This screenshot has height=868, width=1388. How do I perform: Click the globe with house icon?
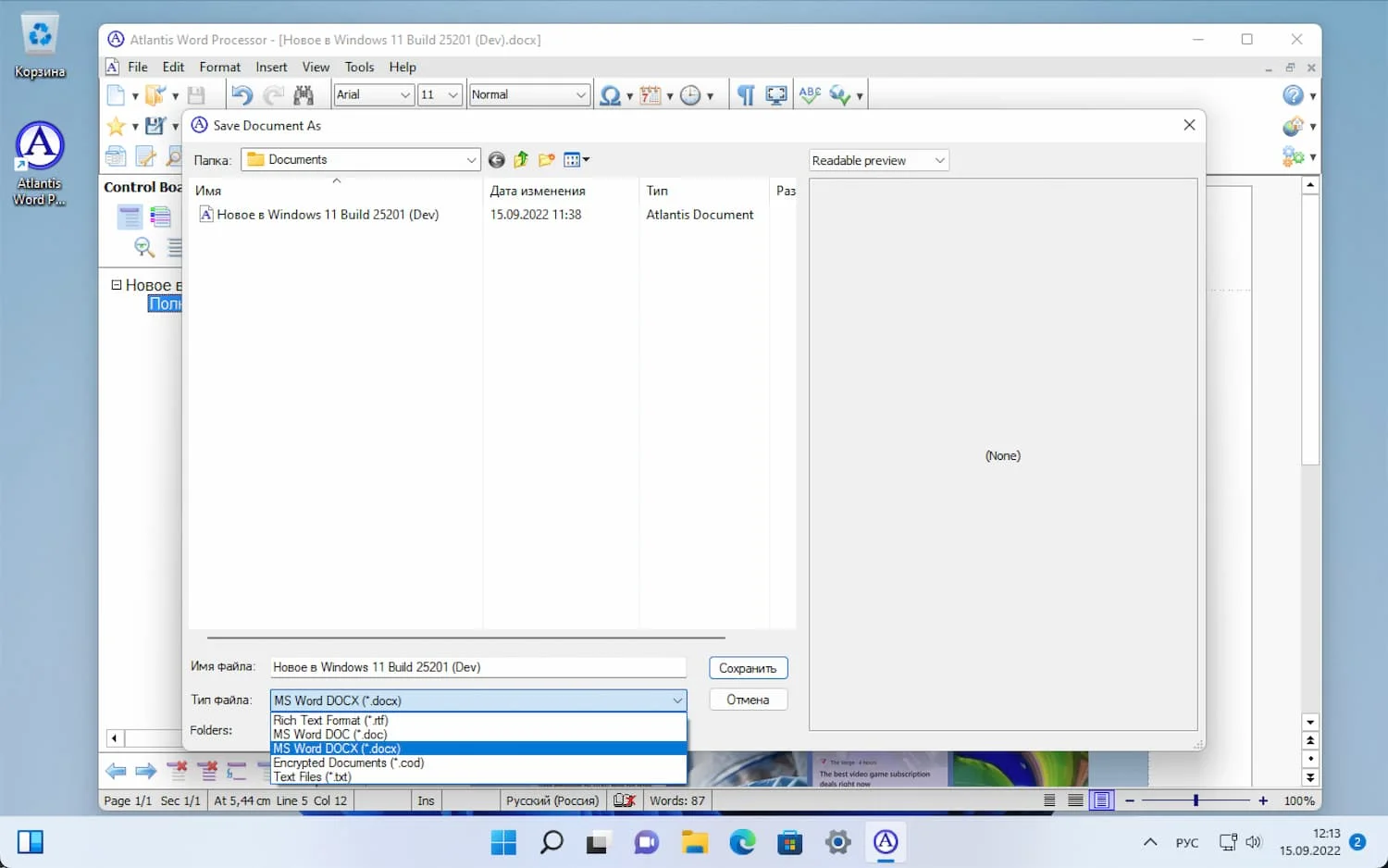pos(1293,126)
